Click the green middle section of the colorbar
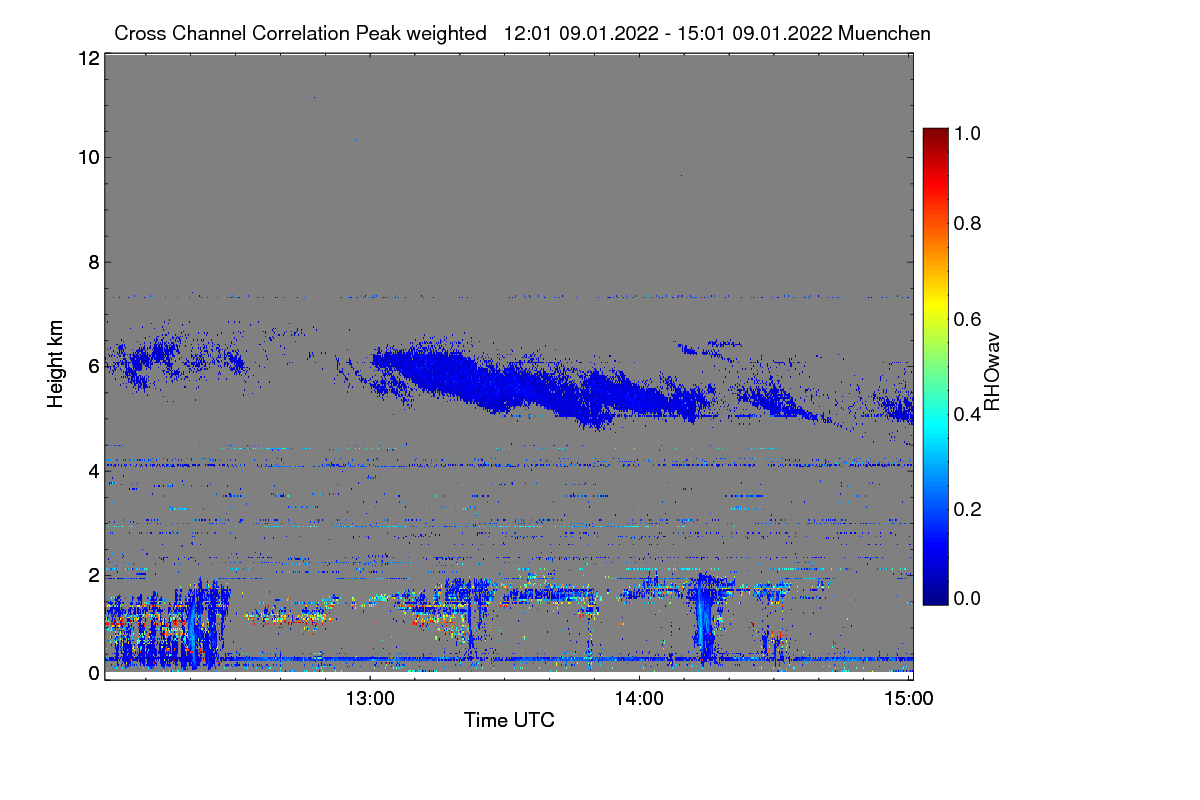 [935, 366]
